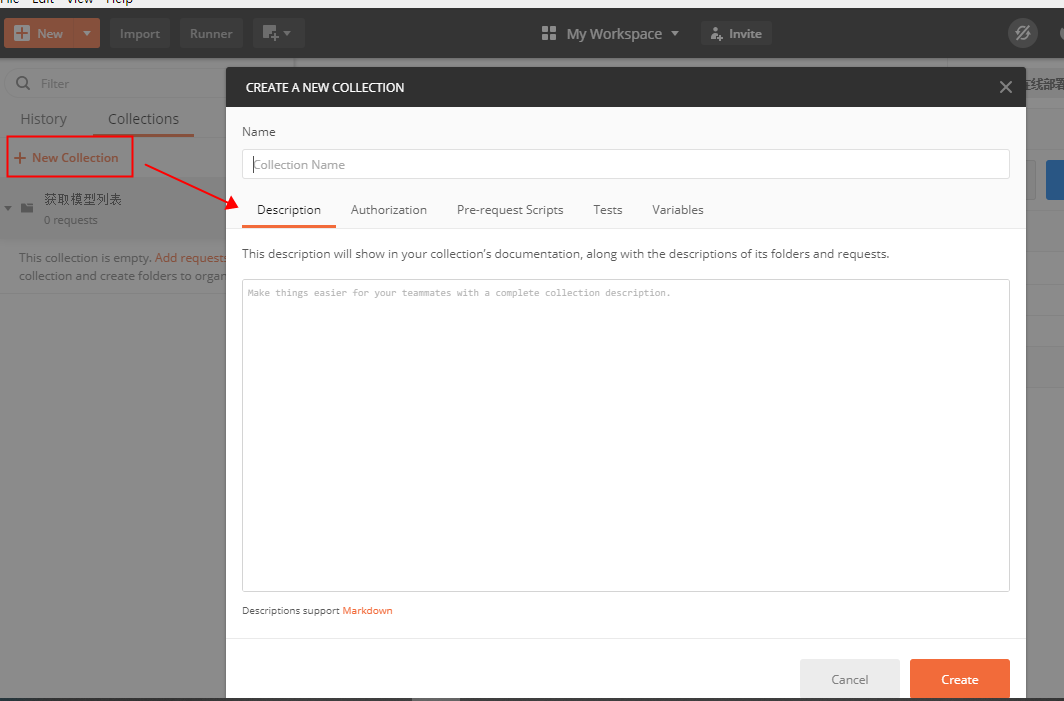Viewport: 1064px width, 701px height.
Task: Switch to the History tab
Action: [43, 119]
